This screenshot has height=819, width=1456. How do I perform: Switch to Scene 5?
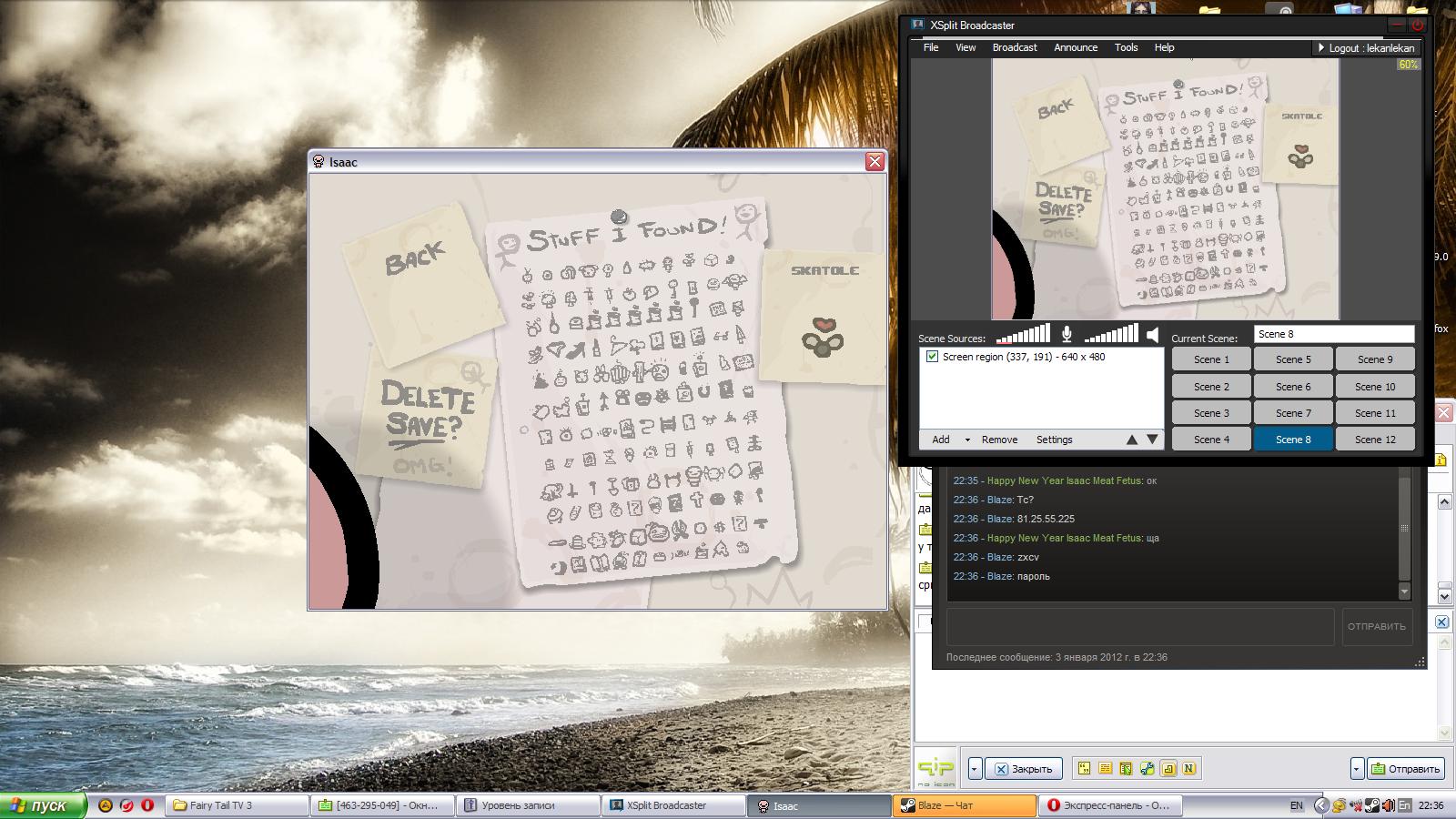[1293, 359]
